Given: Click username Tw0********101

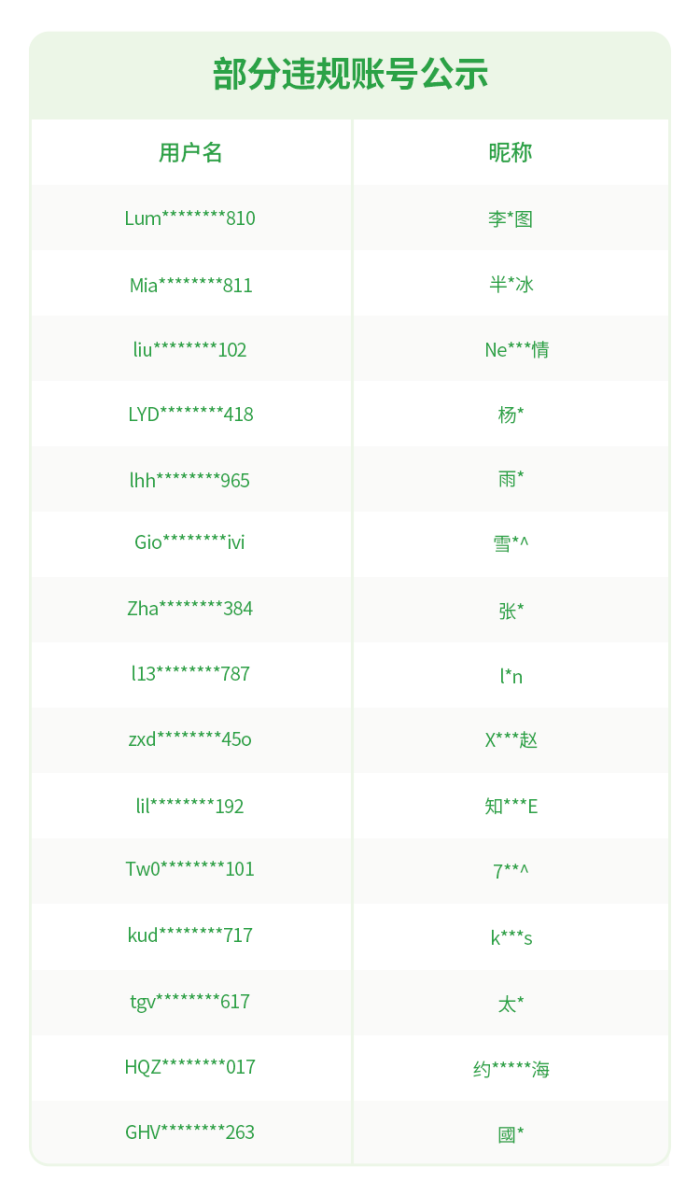Looking at the screenshot, I should click(190, 869).
